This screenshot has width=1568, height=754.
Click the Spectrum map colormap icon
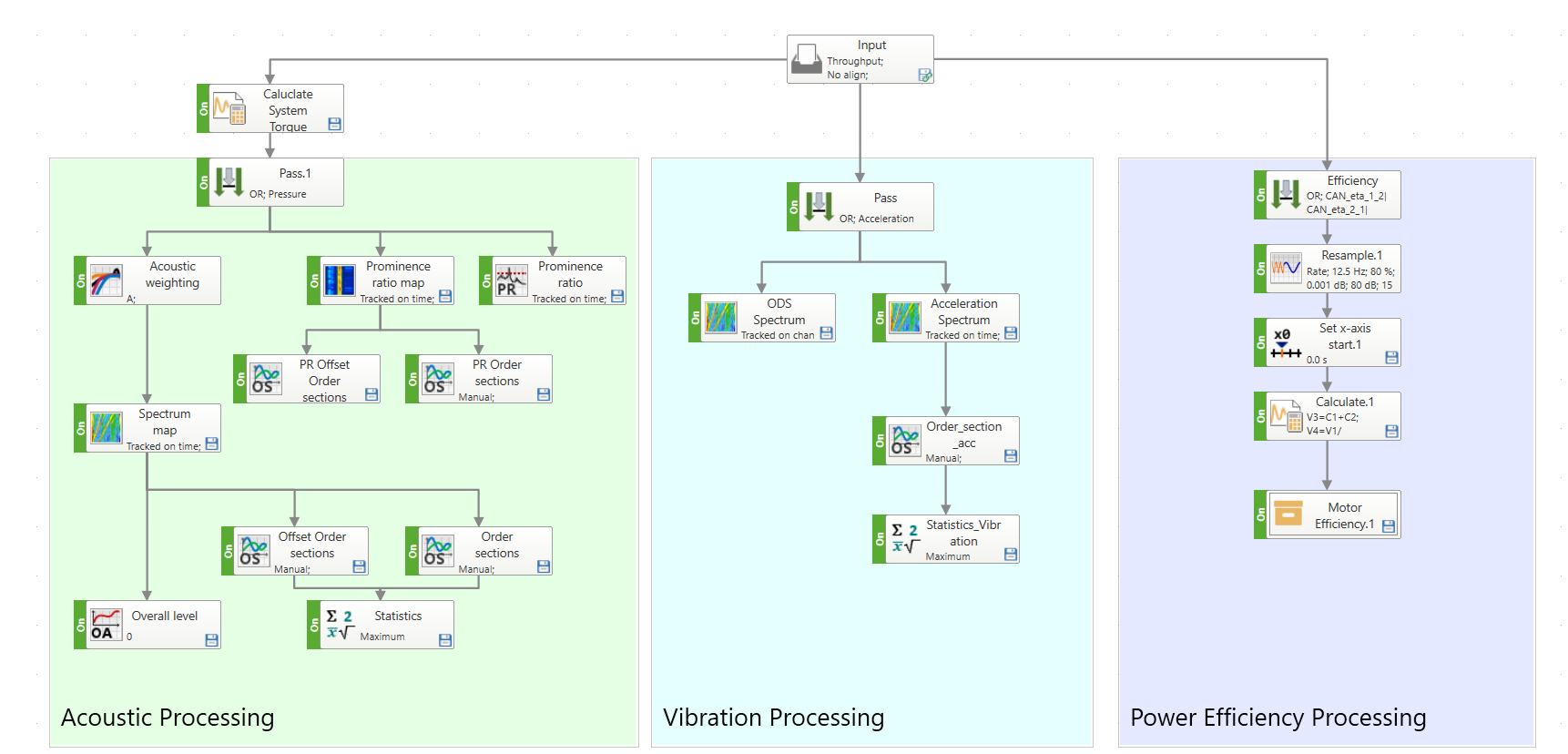pos(106,428)
